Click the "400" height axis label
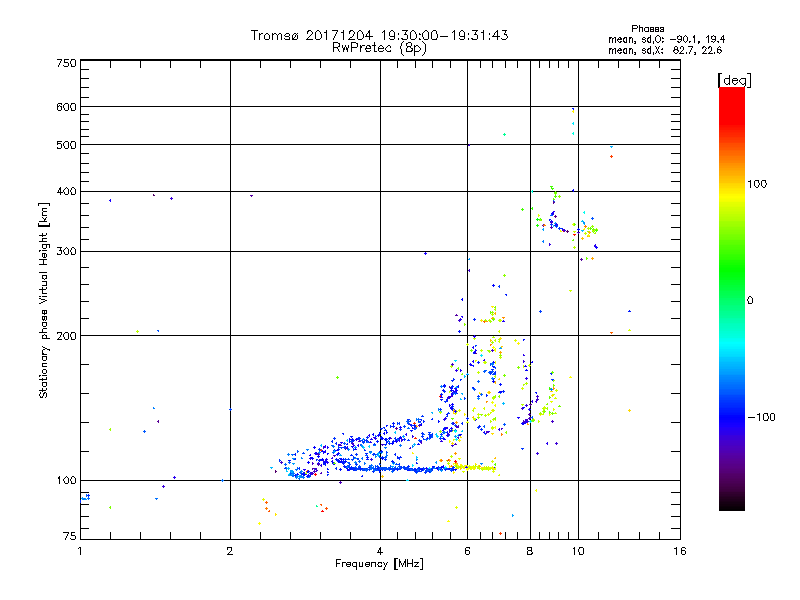The image size is (800, 600). pos(66,191)
